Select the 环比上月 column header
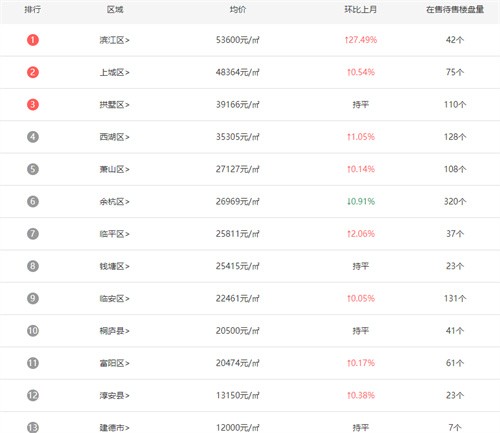The height and width of the screenshot is (433, 500). click(x=360, y=10)
